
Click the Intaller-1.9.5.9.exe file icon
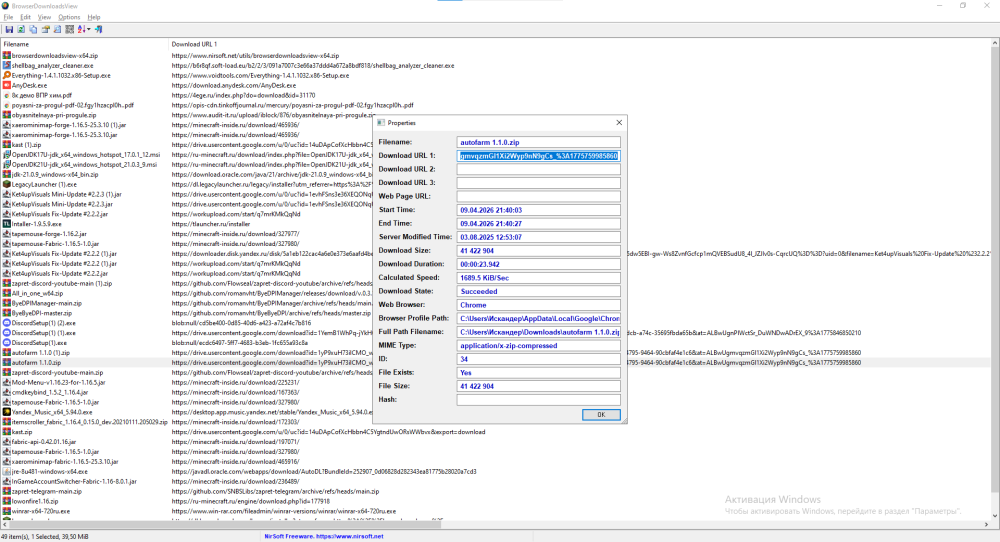6,224
